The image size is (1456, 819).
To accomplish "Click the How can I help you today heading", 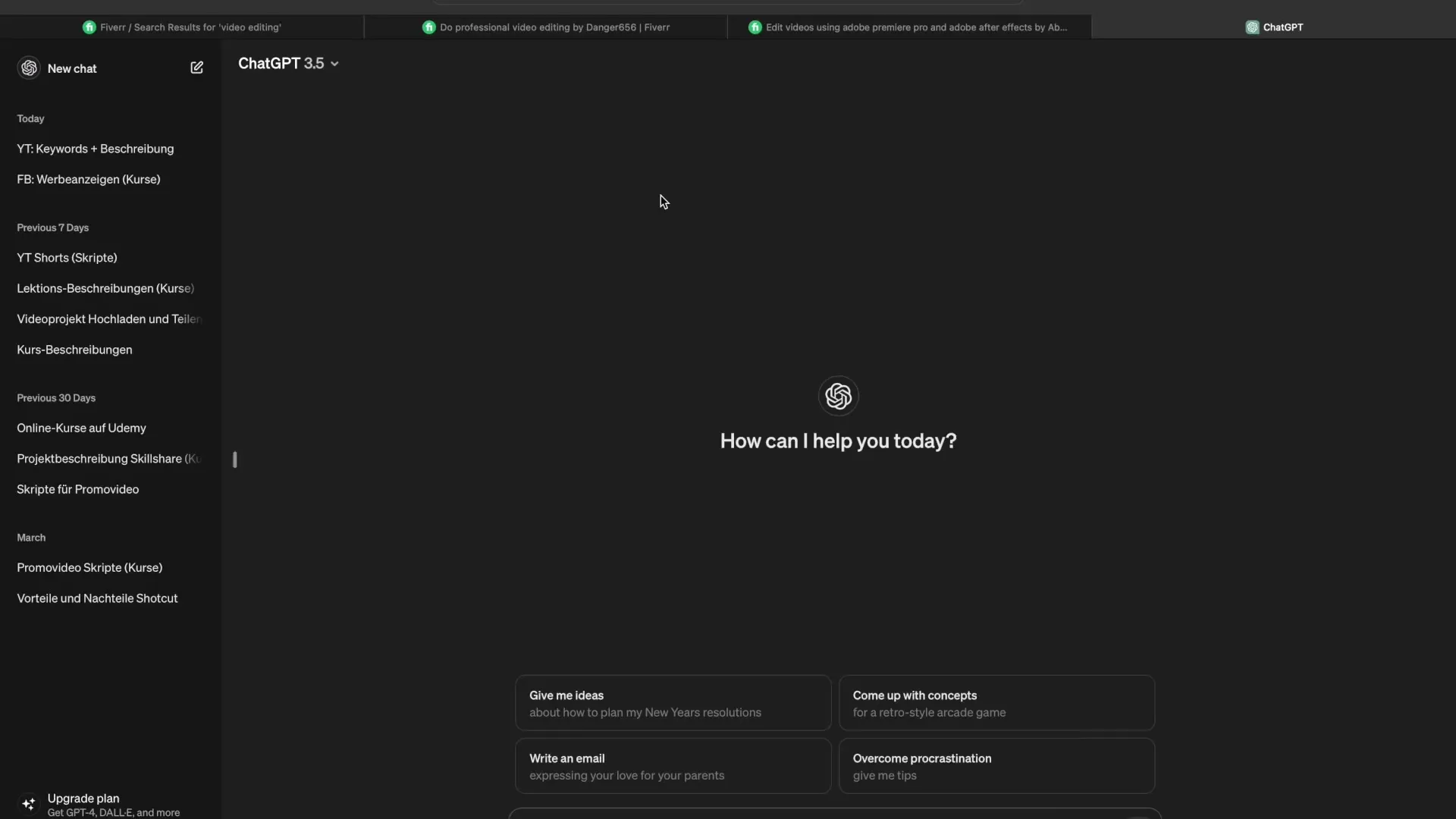I will coord(838,441).
